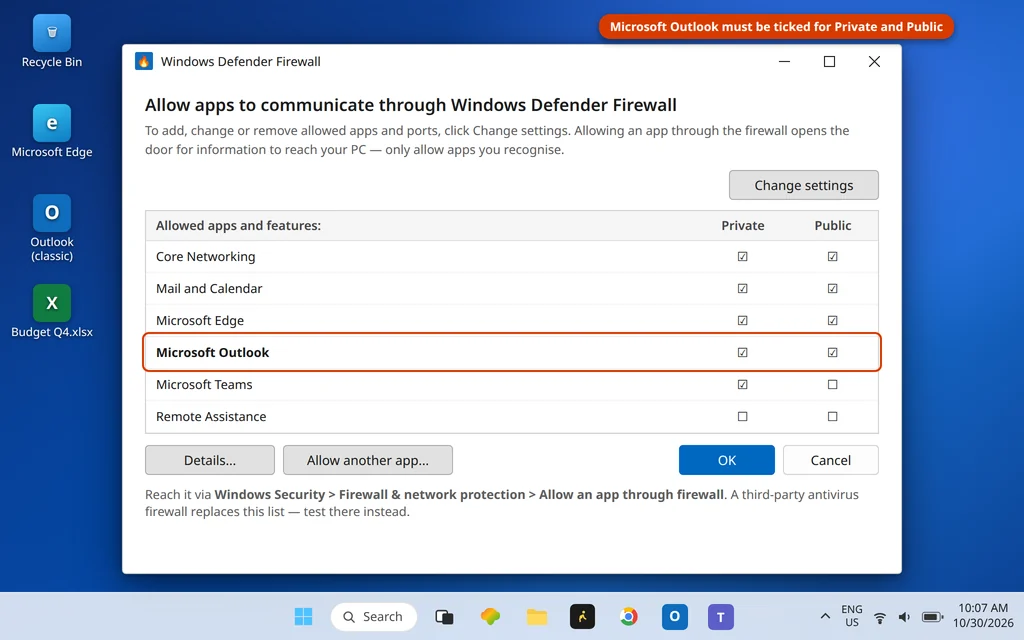Screen dimensions: 1024x640
Task: Dismiss dialog with Cancel button
Action: 831,460
